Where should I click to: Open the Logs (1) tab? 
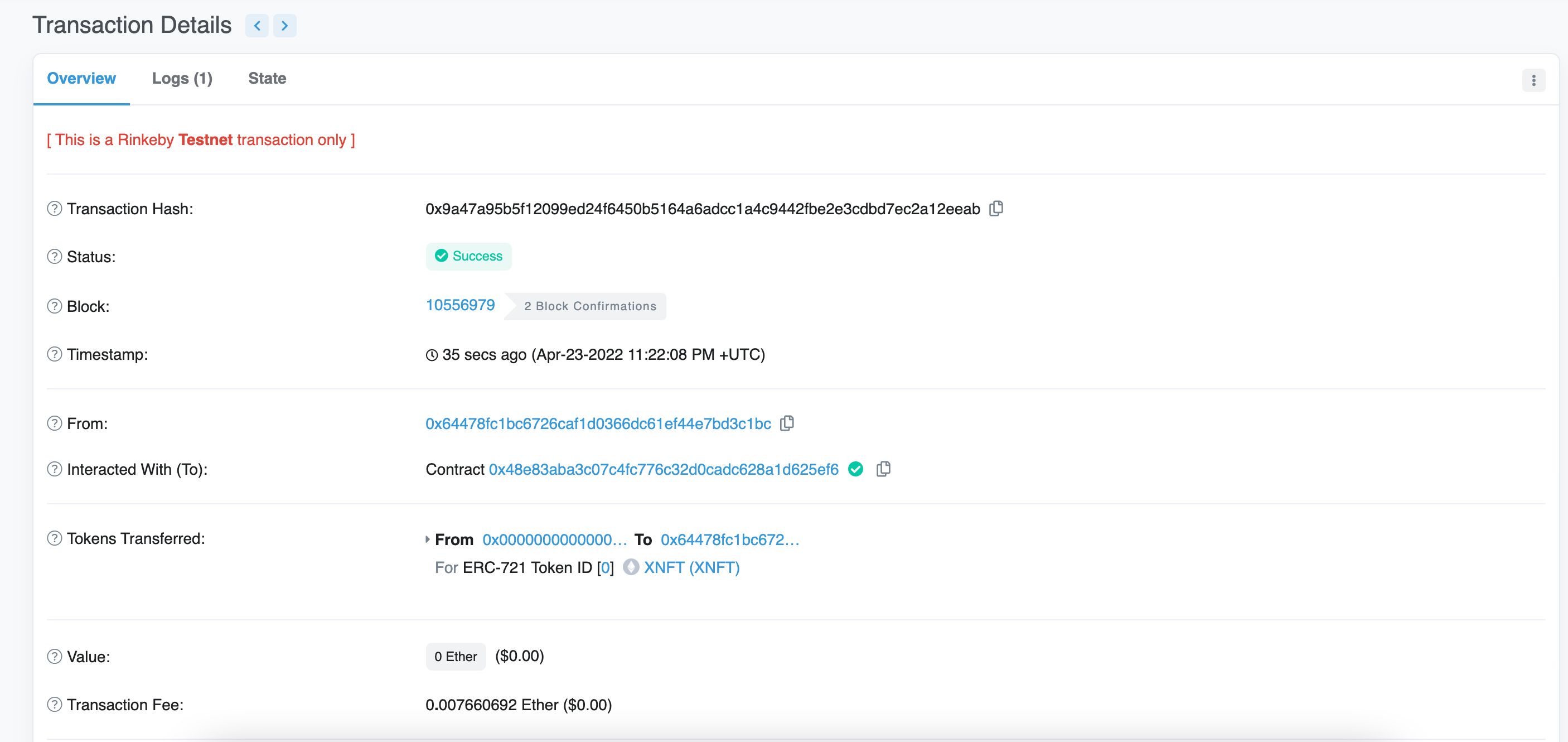pos(182,79)
